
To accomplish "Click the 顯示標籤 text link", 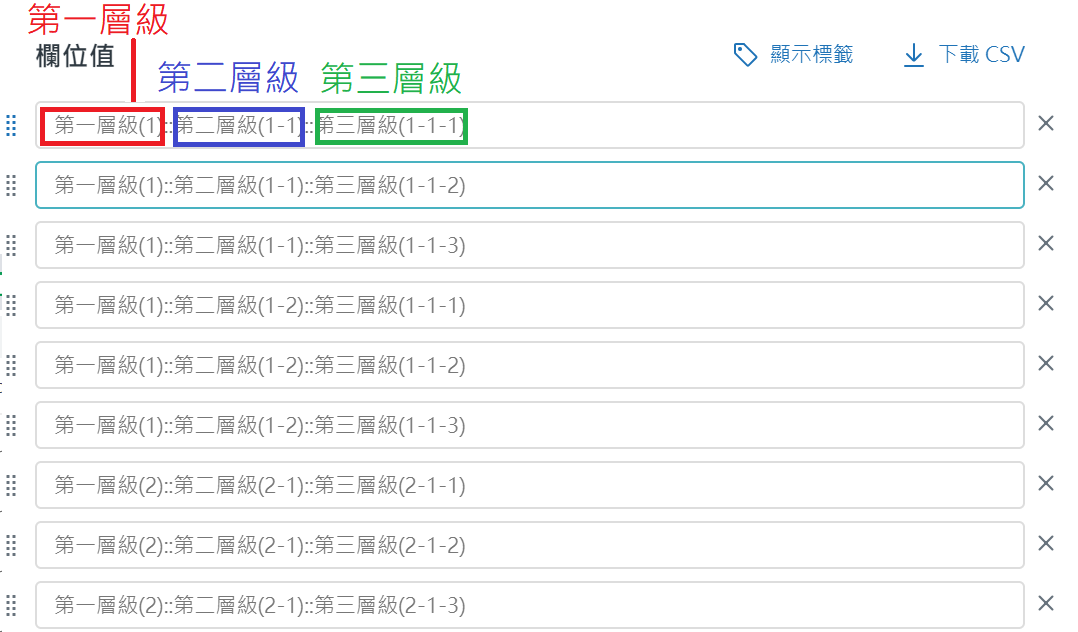I will 811,54.
